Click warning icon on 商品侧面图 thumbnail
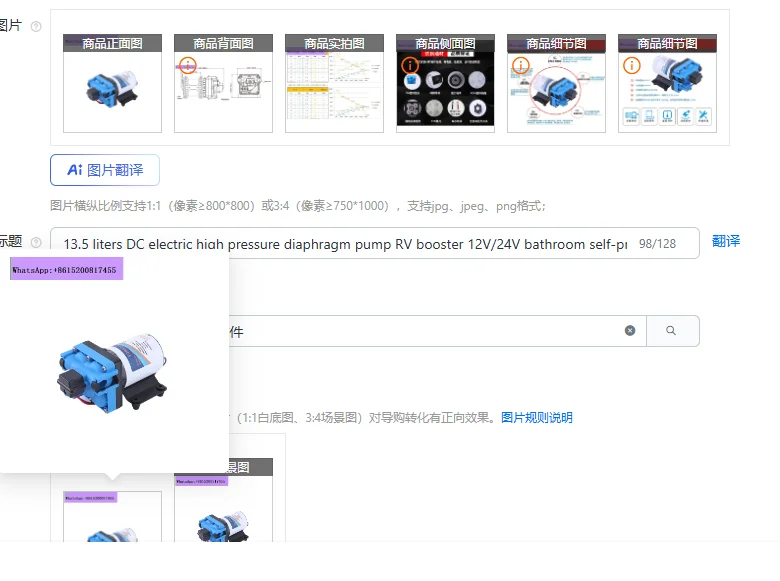The height and width of the screenshot is (581, 780). point(410,65)
